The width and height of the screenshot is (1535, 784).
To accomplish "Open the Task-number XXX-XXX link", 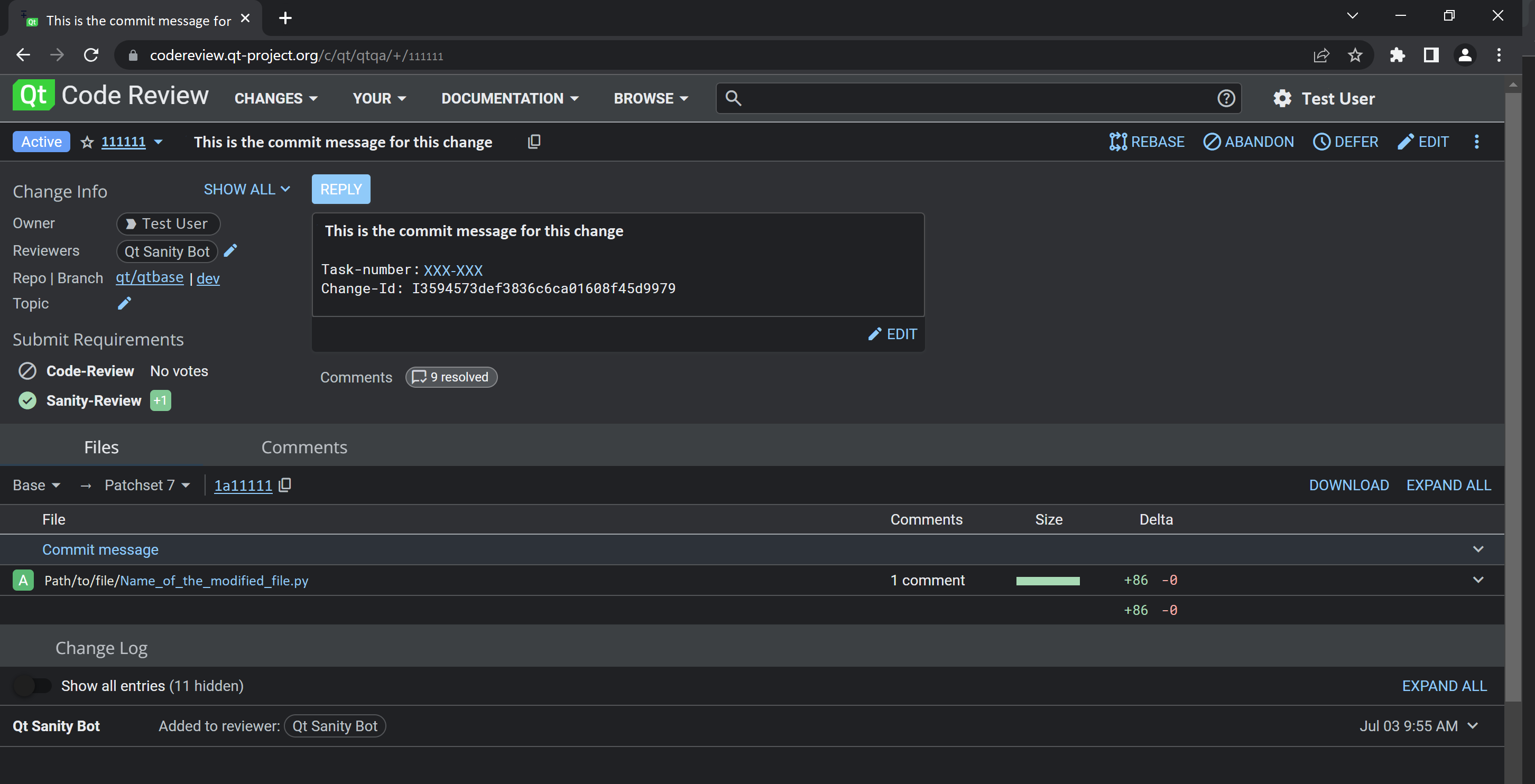I will tap(453, 270).
